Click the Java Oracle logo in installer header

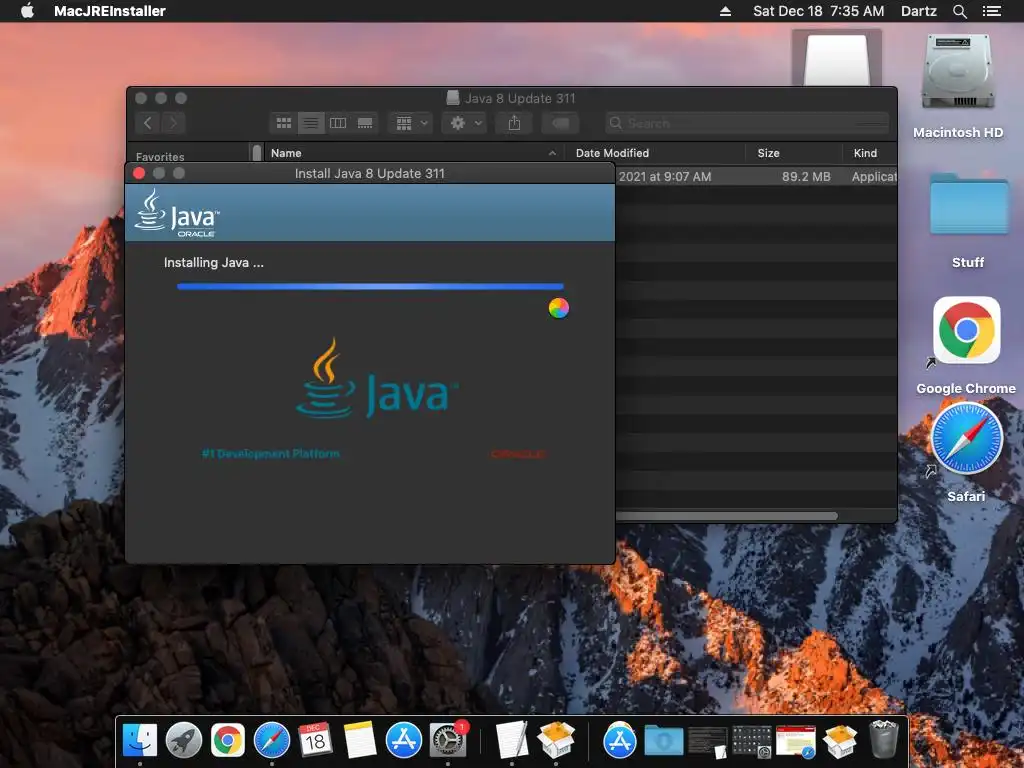pyautogui.click(x=177, y=213)
